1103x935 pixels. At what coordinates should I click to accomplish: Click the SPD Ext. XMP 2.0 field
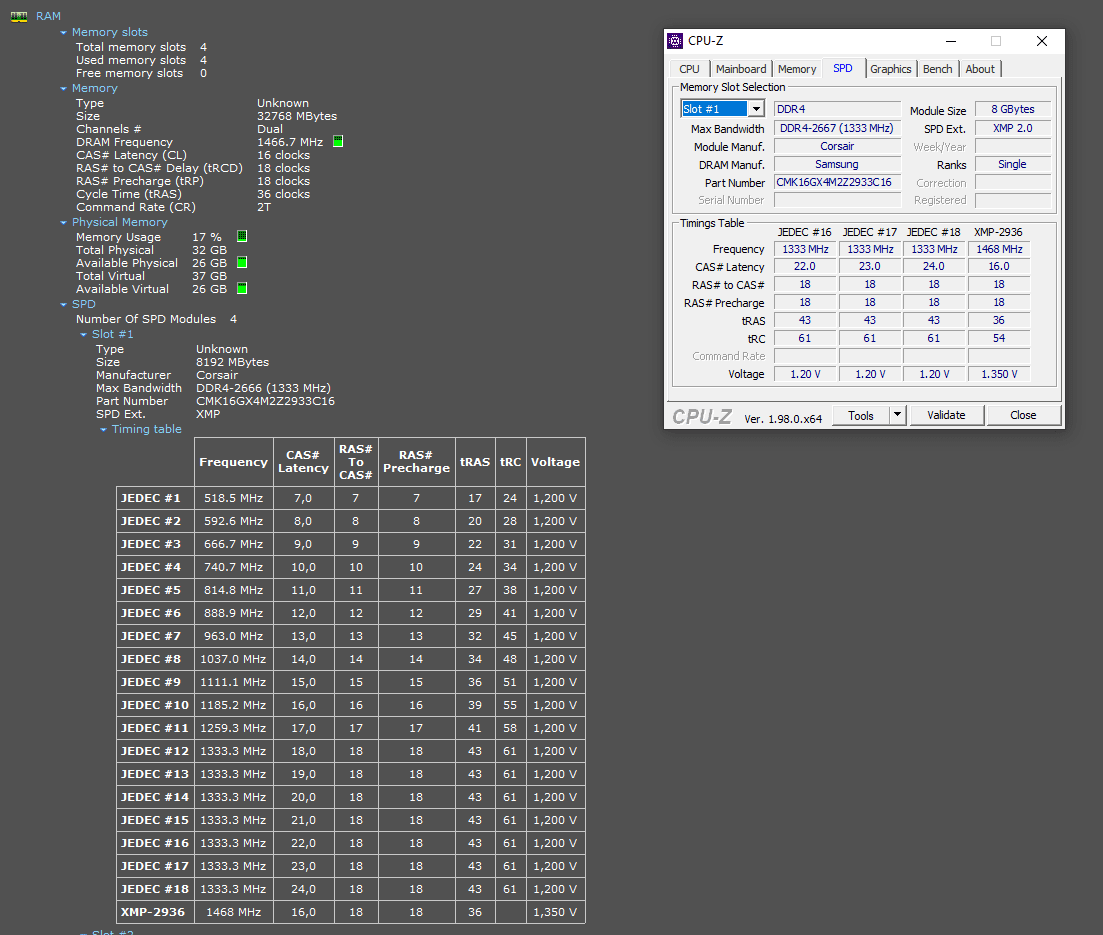click(1013, 128)
